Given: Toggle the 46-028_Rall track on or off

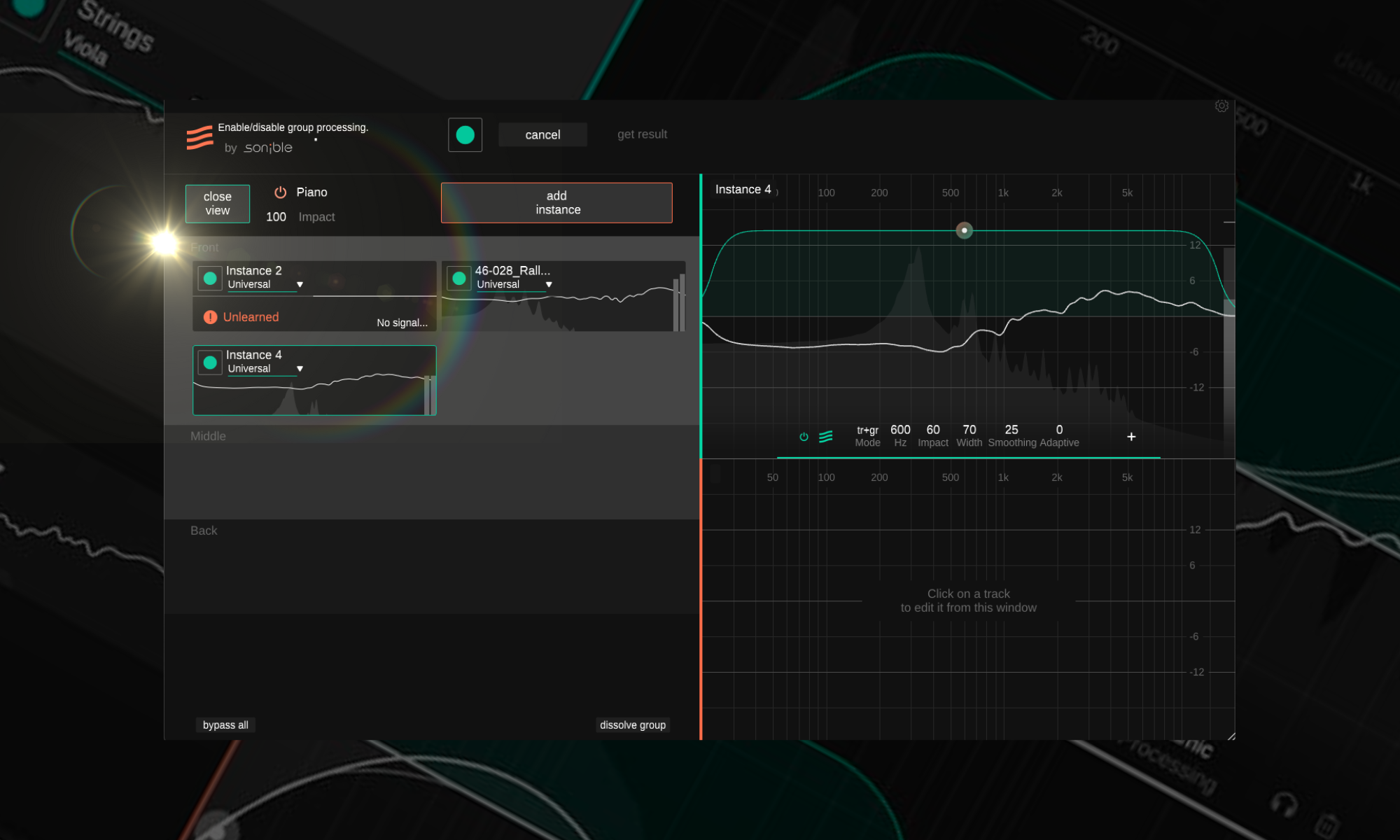Looking at the screenshot, I should (x=459, y=278).
